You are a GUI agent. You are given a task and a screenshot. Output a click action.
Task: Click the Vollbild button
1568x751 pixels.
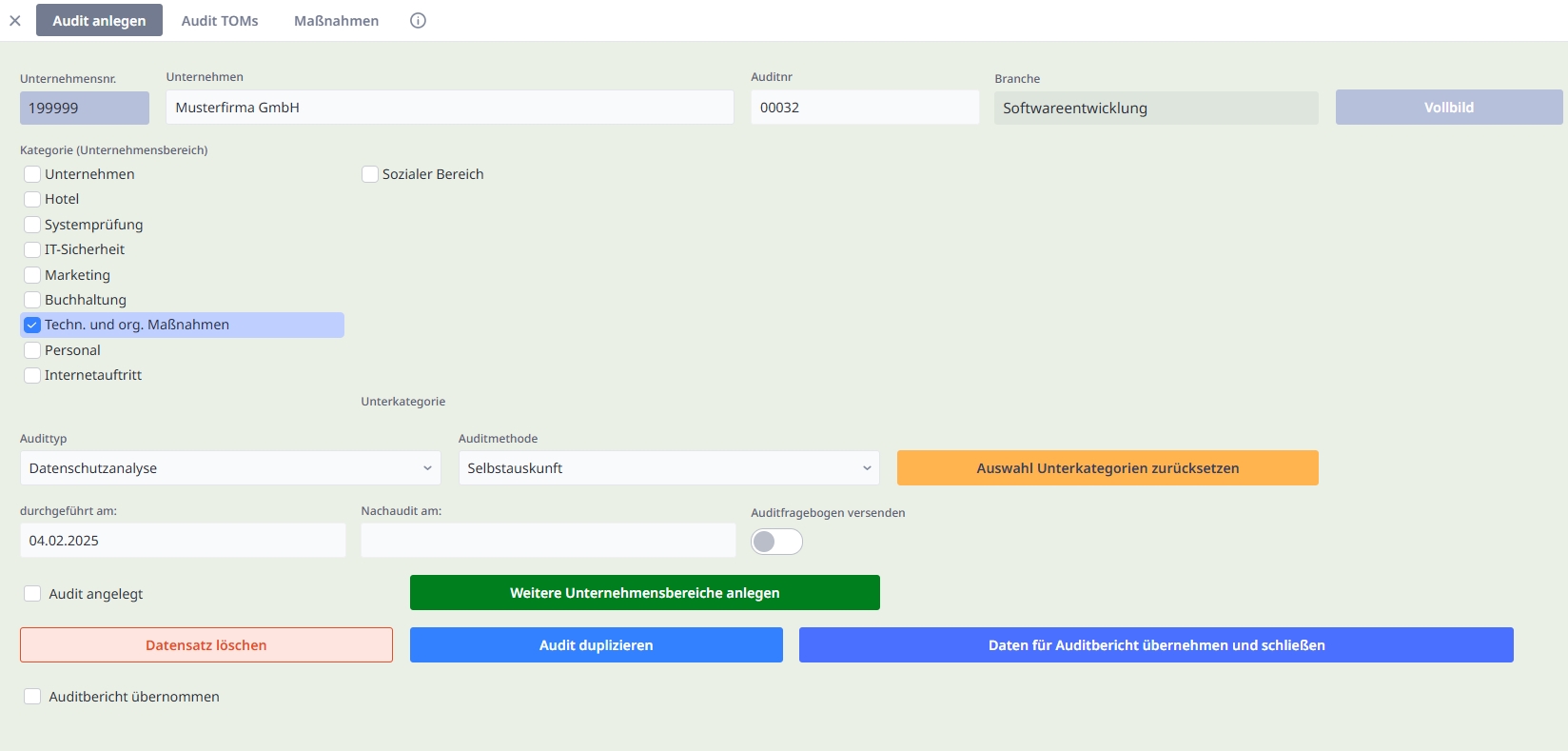(x=1449, y=108)
